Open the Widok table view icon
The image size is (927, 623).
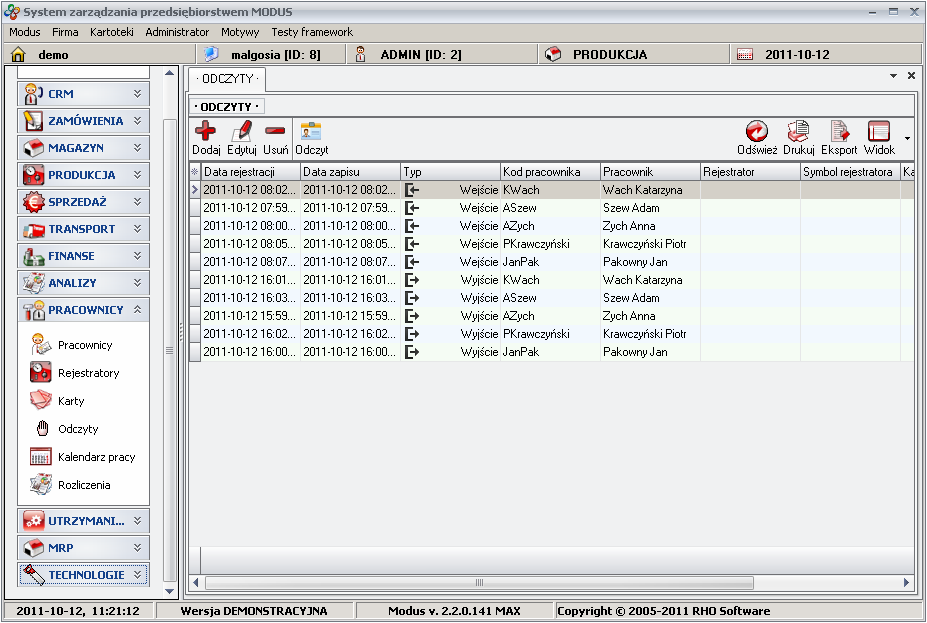pos(879,131)
